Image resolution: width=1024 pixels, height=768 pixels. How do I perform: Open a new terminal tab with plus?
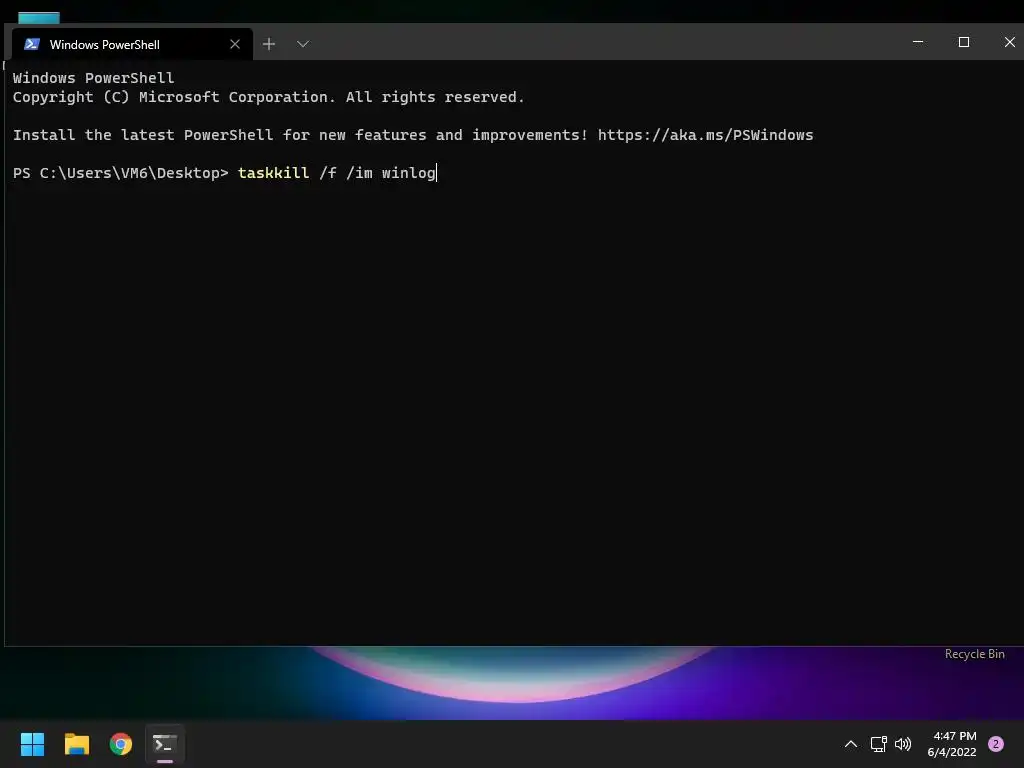tap(269, 44)
